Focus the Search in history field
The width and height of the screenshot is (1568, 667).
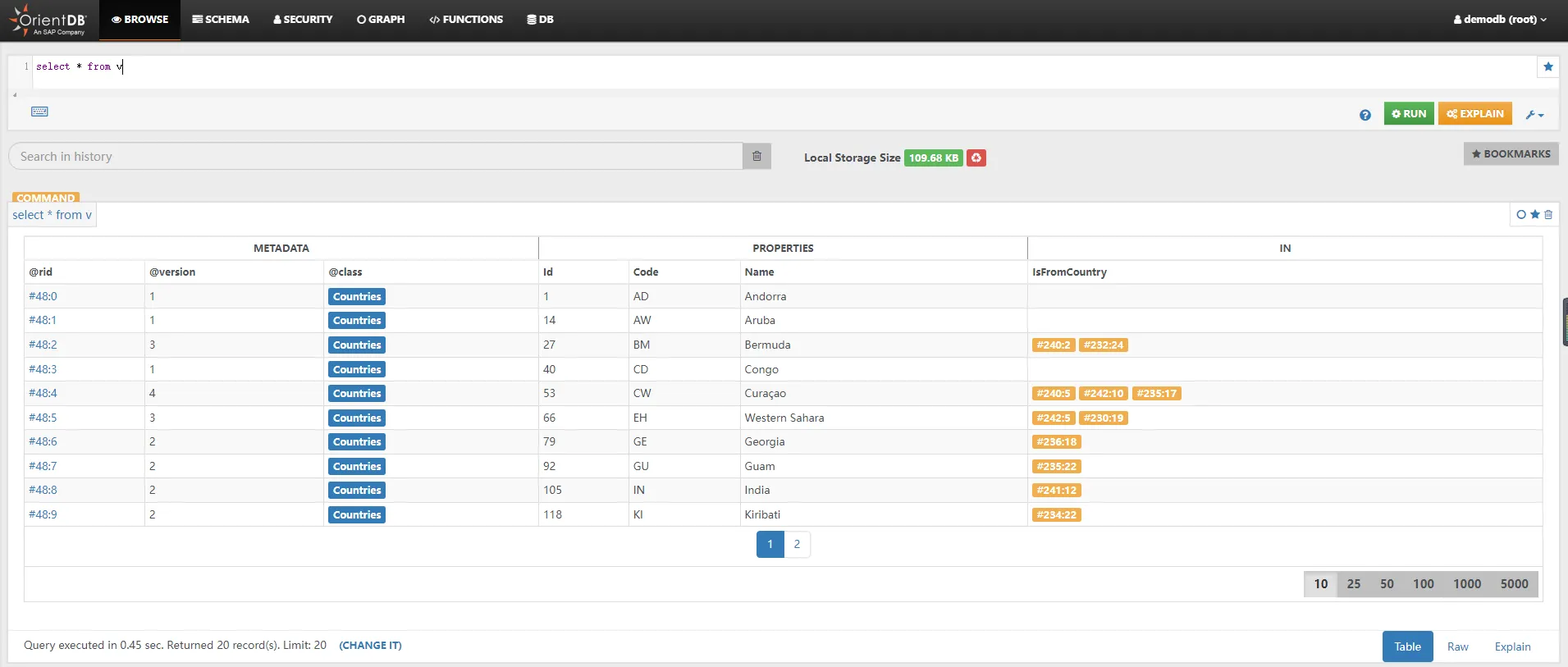(375, 157)
